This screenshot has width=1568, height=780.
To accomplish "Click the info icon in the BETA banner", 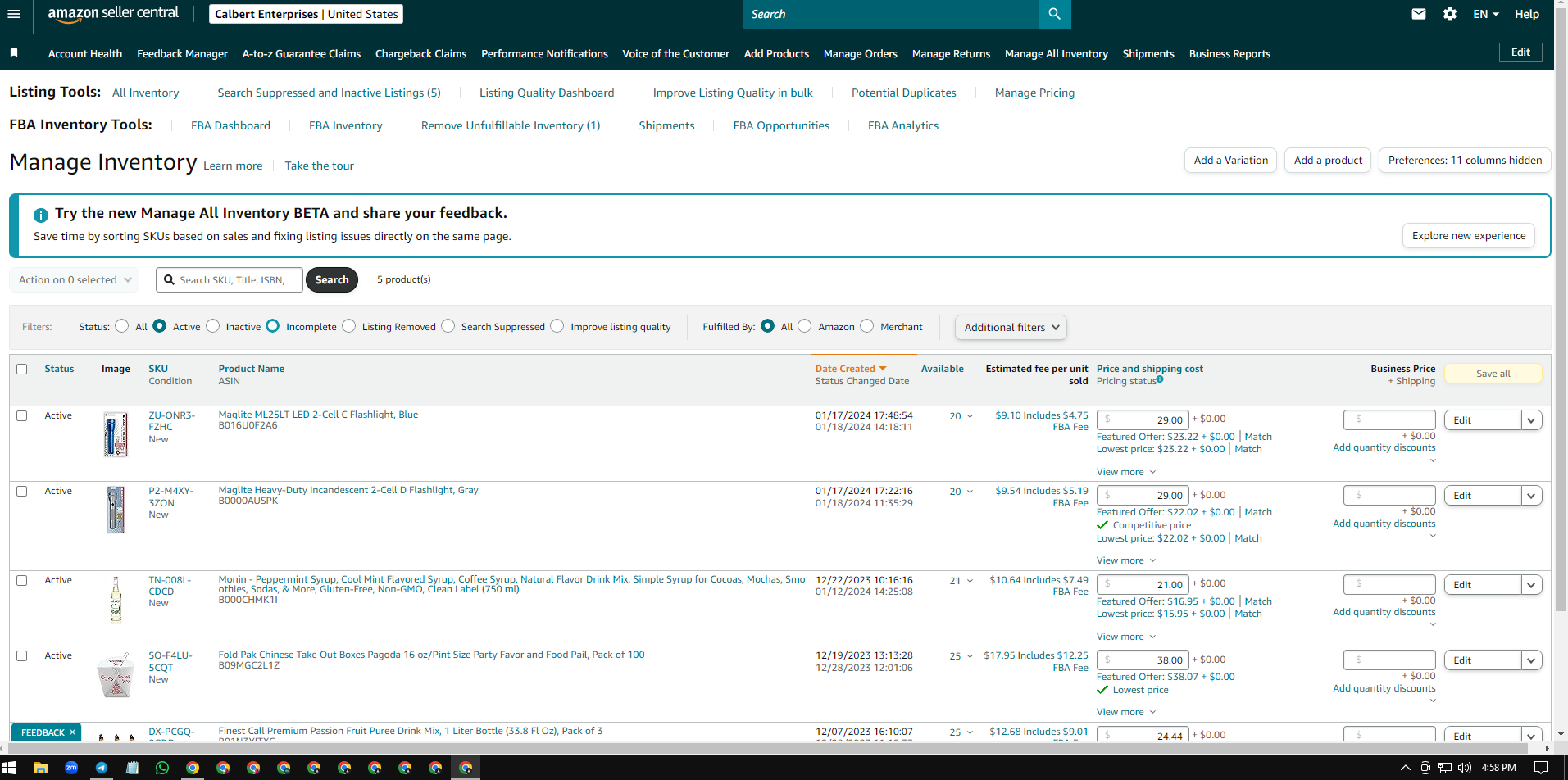I will click(40, 215).
